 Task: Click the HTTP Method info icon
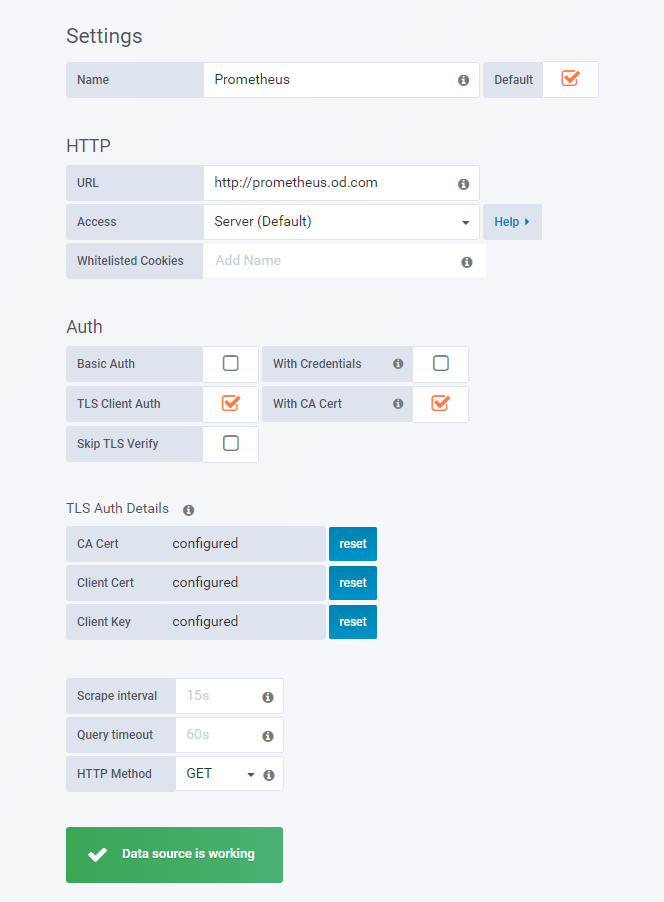(268, 775)
